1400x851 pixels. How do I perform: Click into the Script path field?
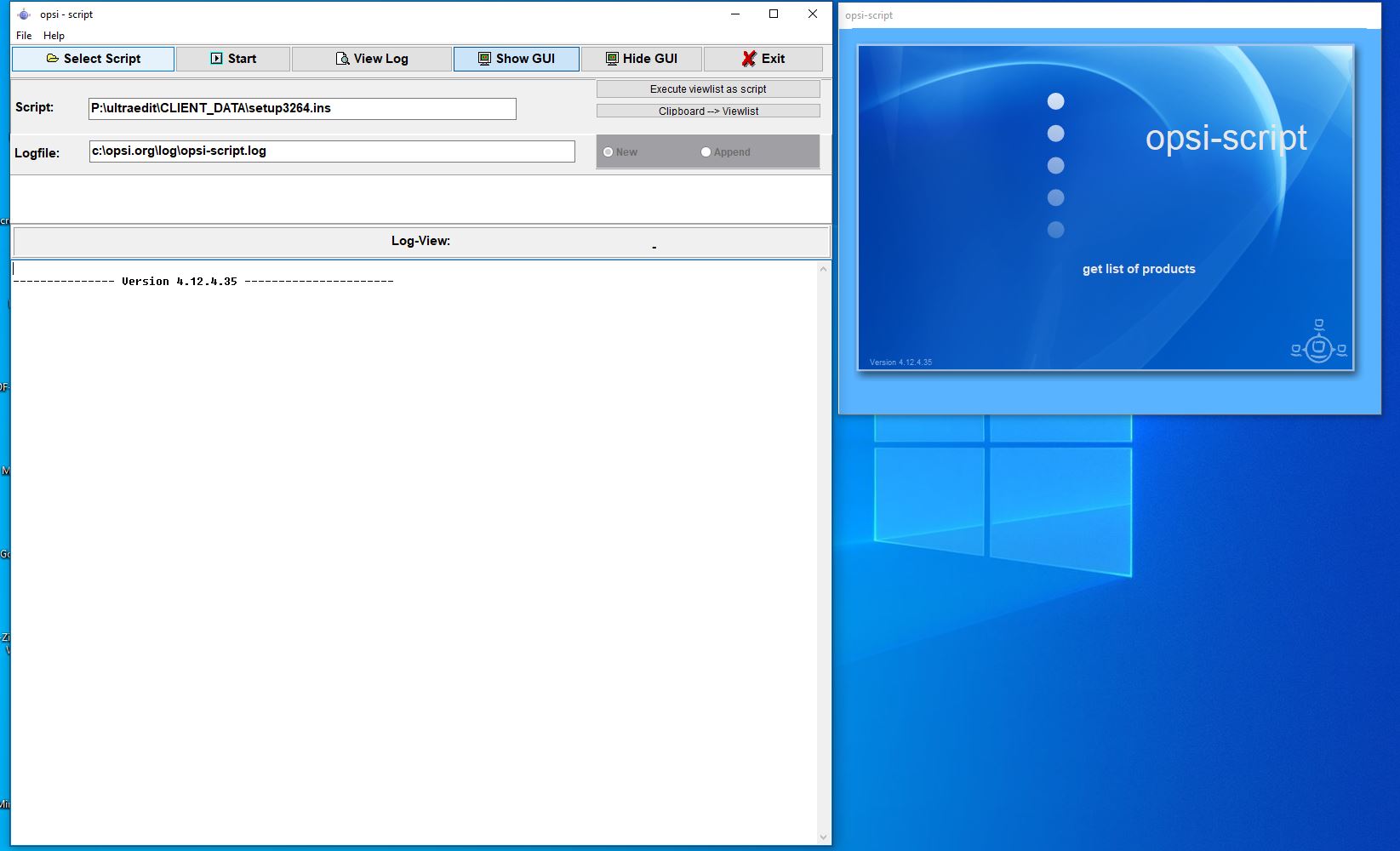[302, 109]
